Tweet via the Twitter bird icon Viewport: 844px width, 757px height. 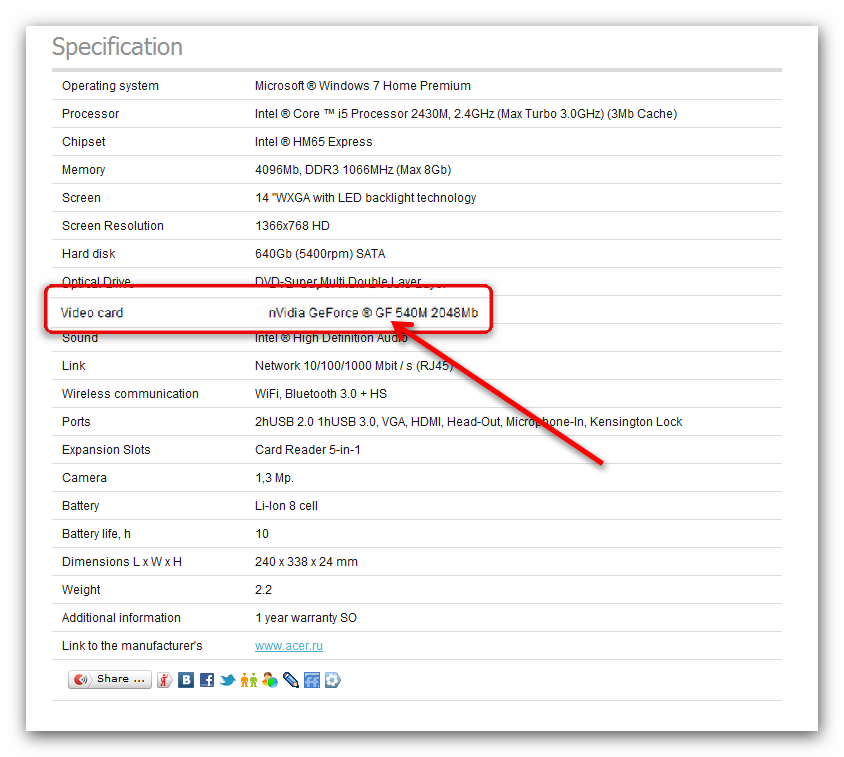(228, 680)
